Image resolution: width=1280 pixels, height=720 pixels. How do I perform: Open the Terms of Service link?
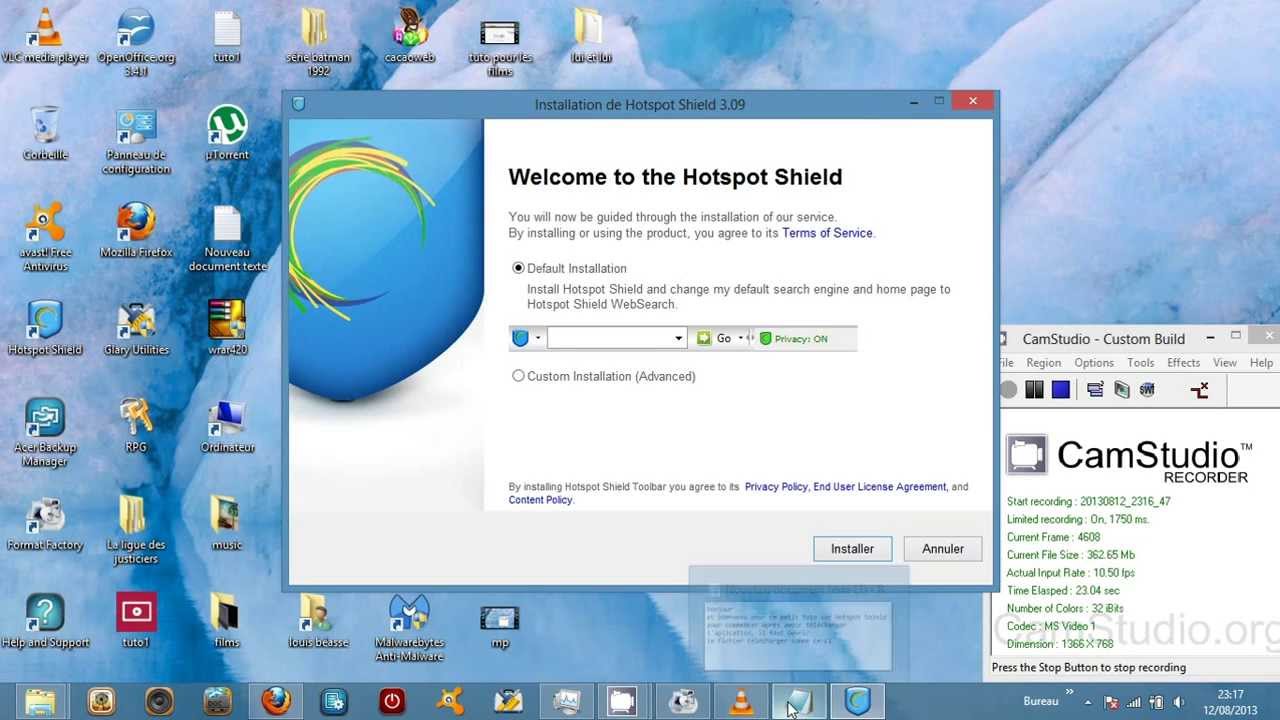point(827,233)
